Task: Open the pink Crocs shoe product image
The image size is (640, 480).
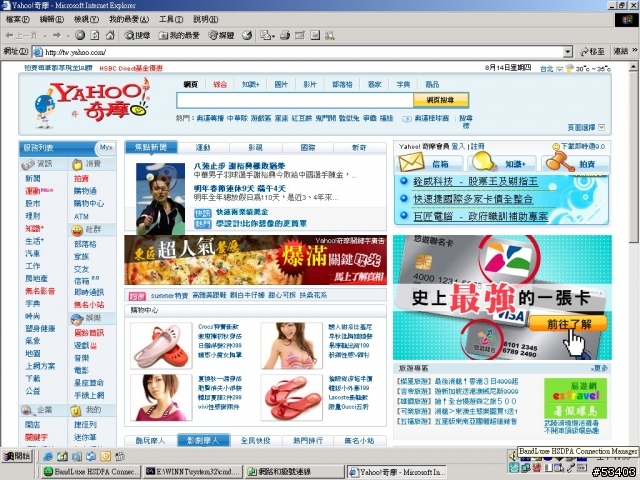Action: click(161, 346)
